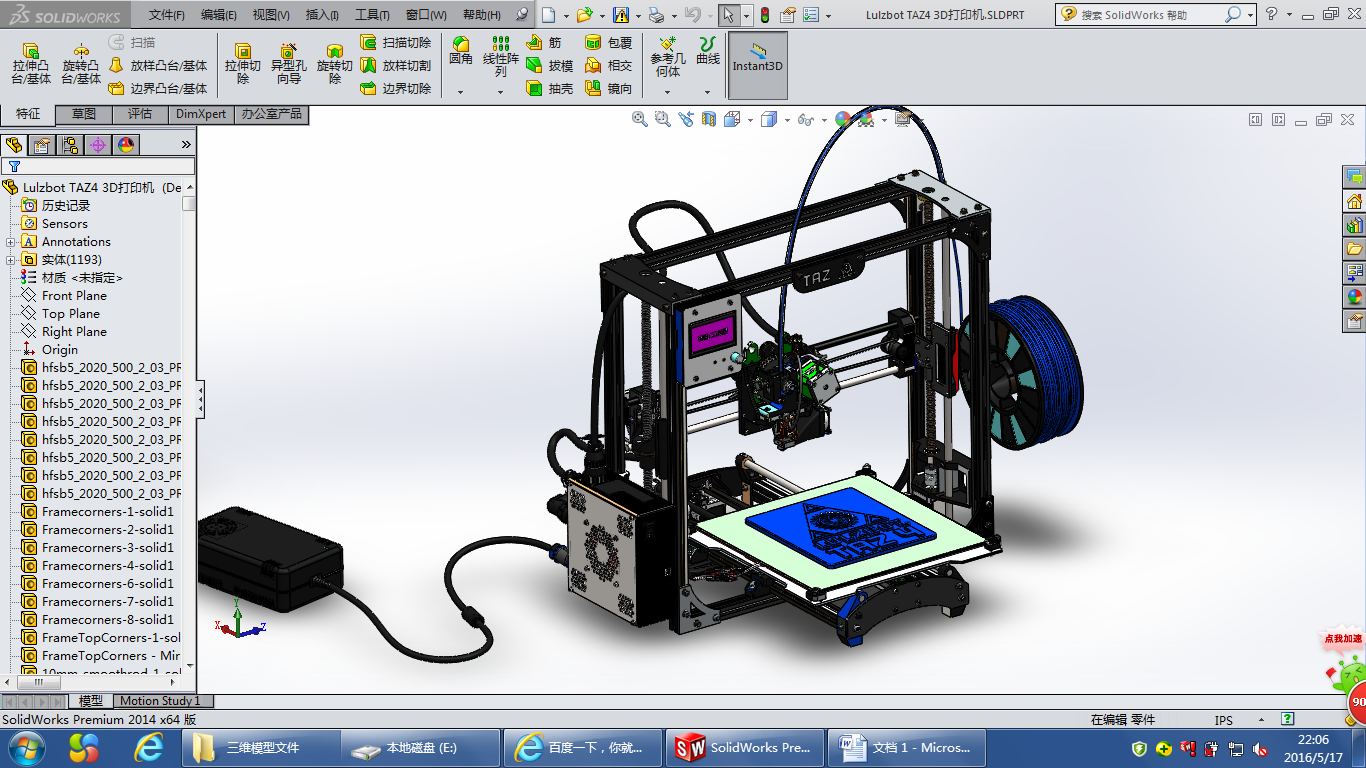Click the Zoom to Fit magnifier icon
This screenshot has height=768, width=1366.
(639, 119)
